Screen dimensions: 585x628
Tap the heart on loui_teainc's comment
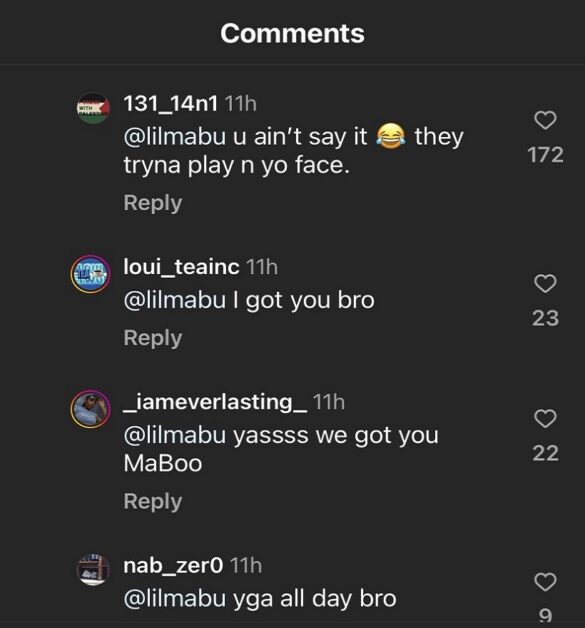545,283
